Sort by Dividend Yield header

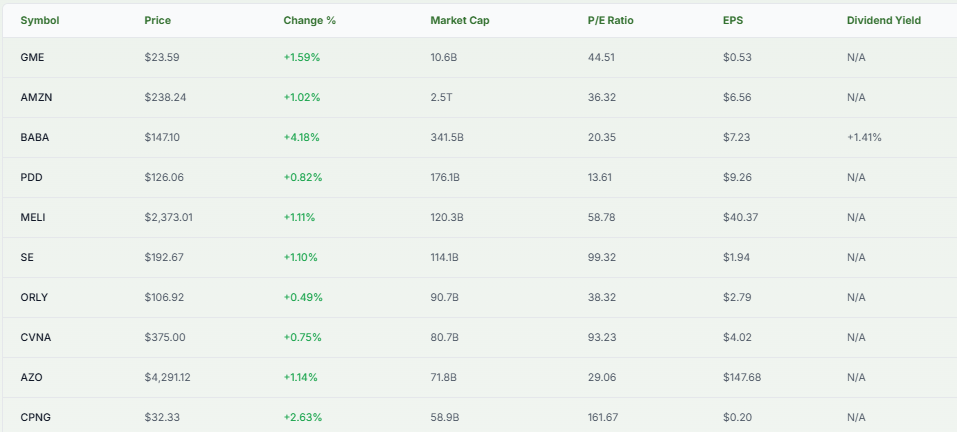pos(883,20)
